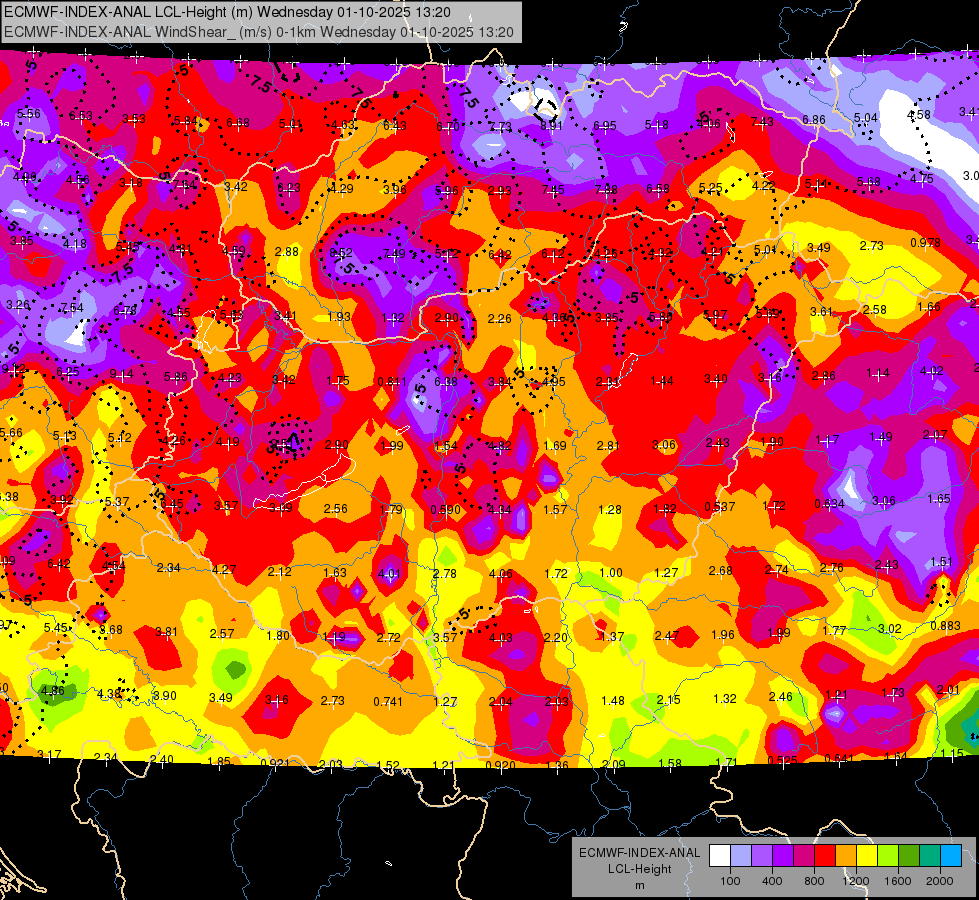
Task: Click the map value 4.01
Action: (x=390, y=574)
